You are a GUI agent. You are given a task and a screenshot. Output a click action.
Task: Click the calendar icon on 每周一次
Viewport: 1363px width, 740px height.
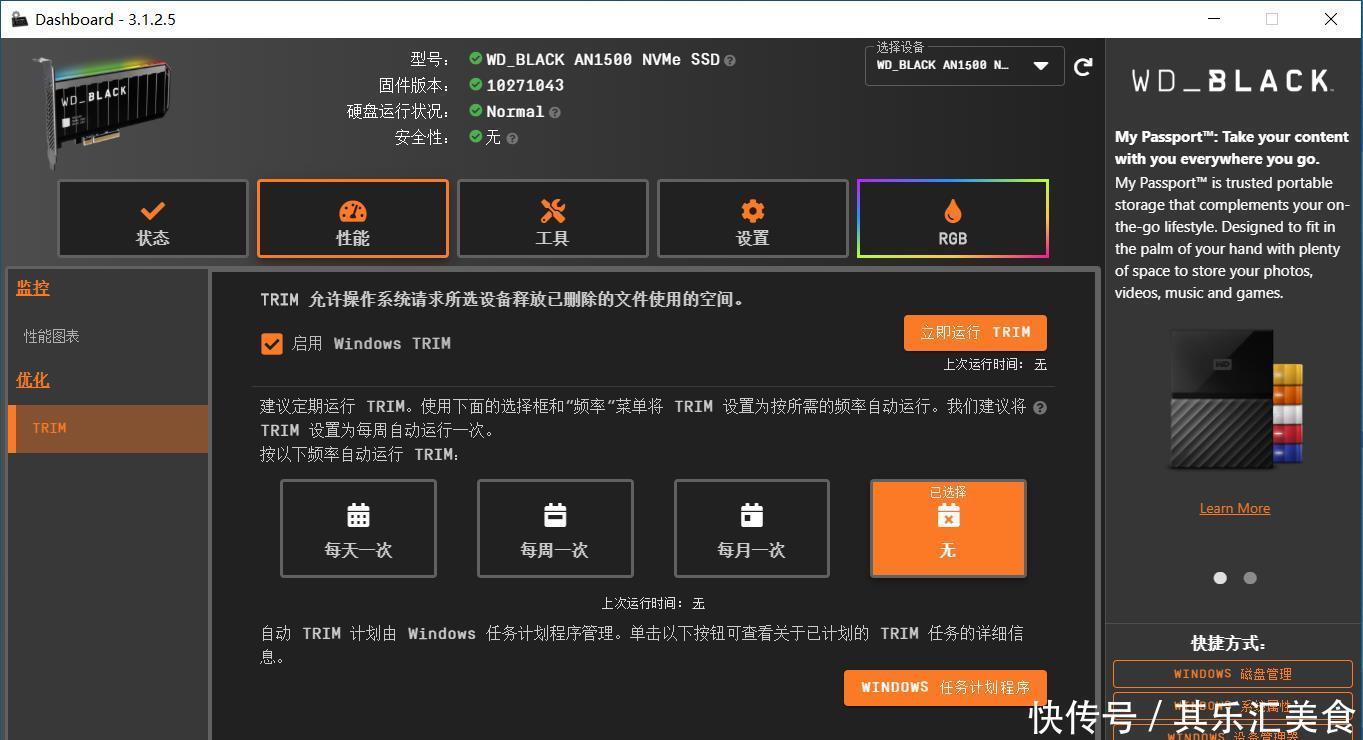(x=555, y=515)
